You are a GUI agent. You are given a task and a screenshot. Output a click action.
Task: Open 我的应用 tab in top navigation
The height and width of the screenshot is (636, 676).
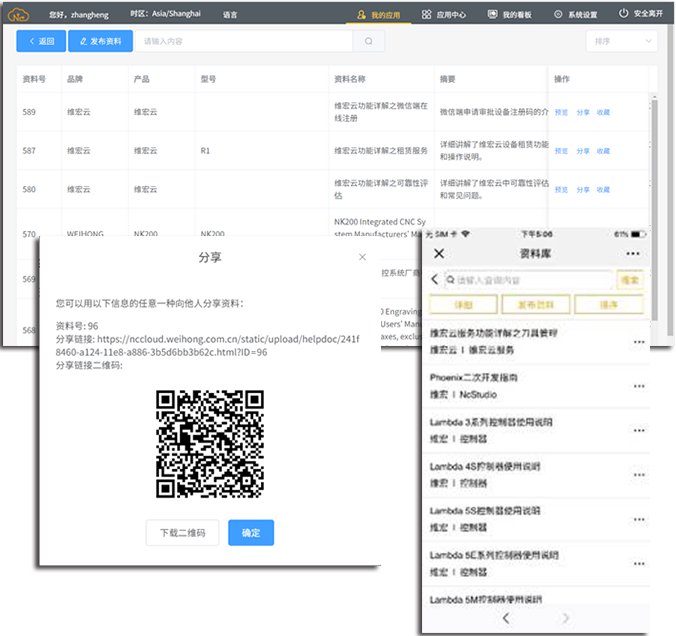click(379, 15)
